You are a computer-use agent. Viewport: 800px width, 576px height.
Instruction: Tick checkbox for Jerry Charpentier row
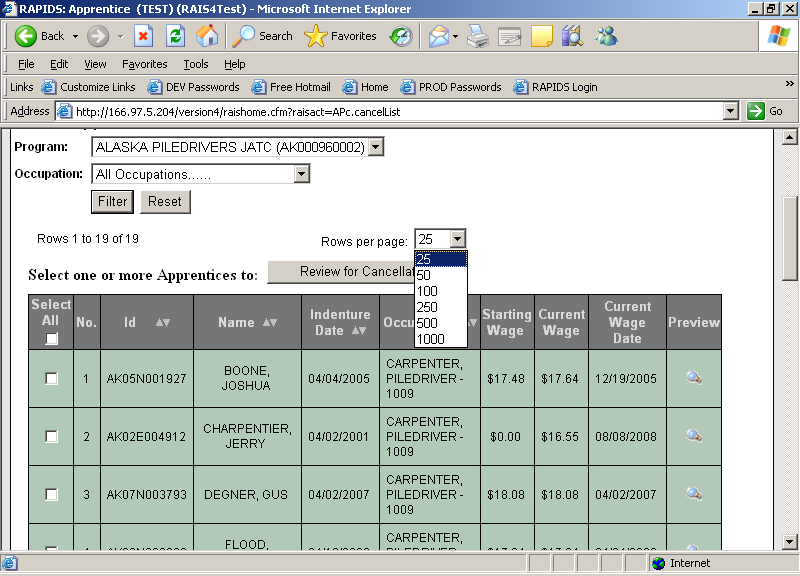[52, 436]
